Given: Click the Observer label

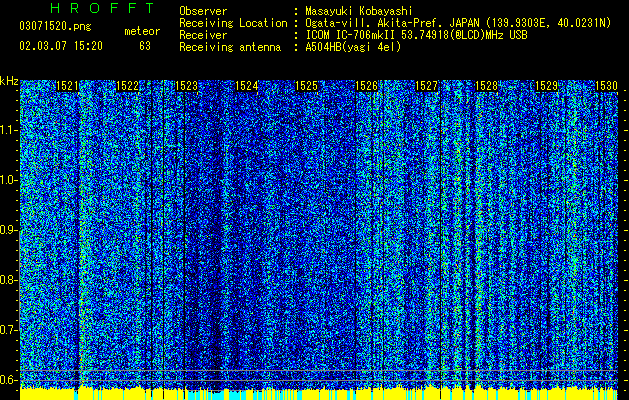Looking at the screenshot, I should 203,11.
